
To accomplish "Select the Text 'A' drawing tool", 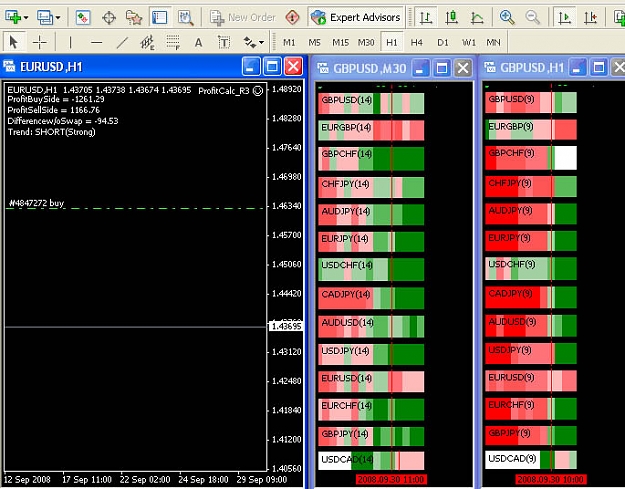I will point(199,42).
